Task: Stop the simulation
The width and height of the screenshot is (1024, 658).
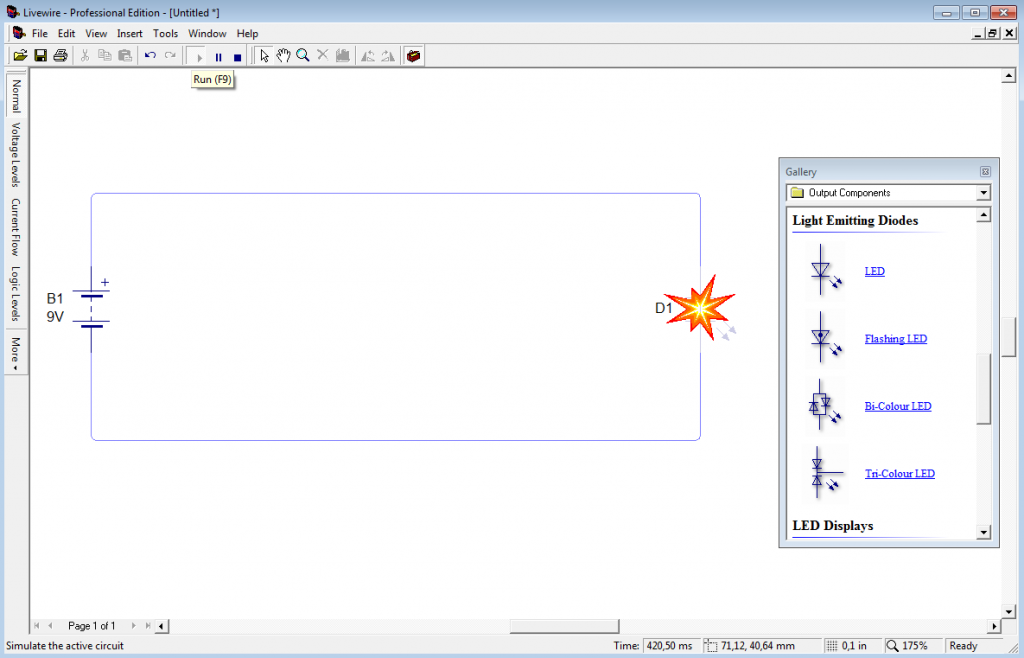Action: coord(236,55)
